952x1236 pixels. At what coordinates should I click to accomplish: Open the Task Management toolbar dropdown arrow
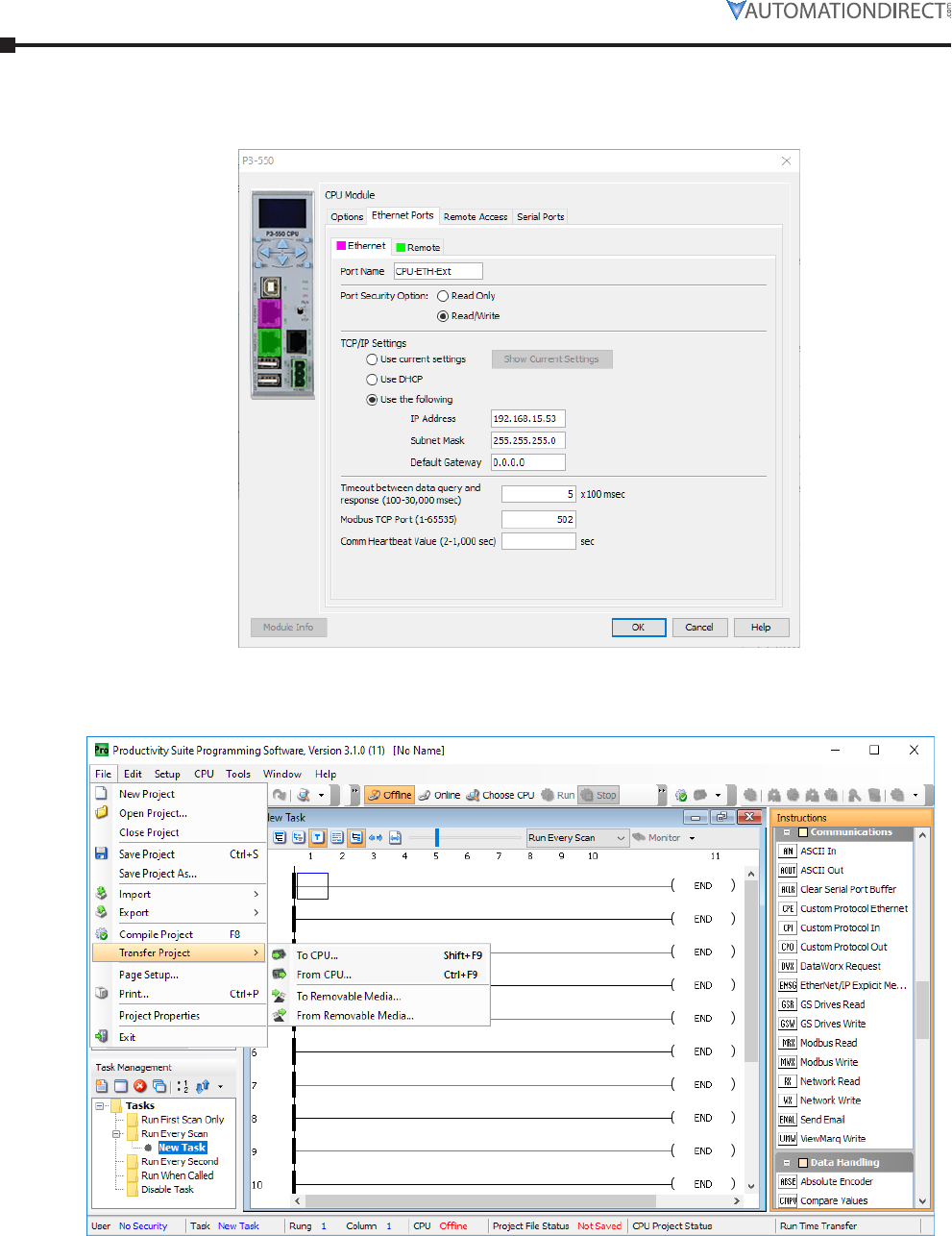point(220,1087)
